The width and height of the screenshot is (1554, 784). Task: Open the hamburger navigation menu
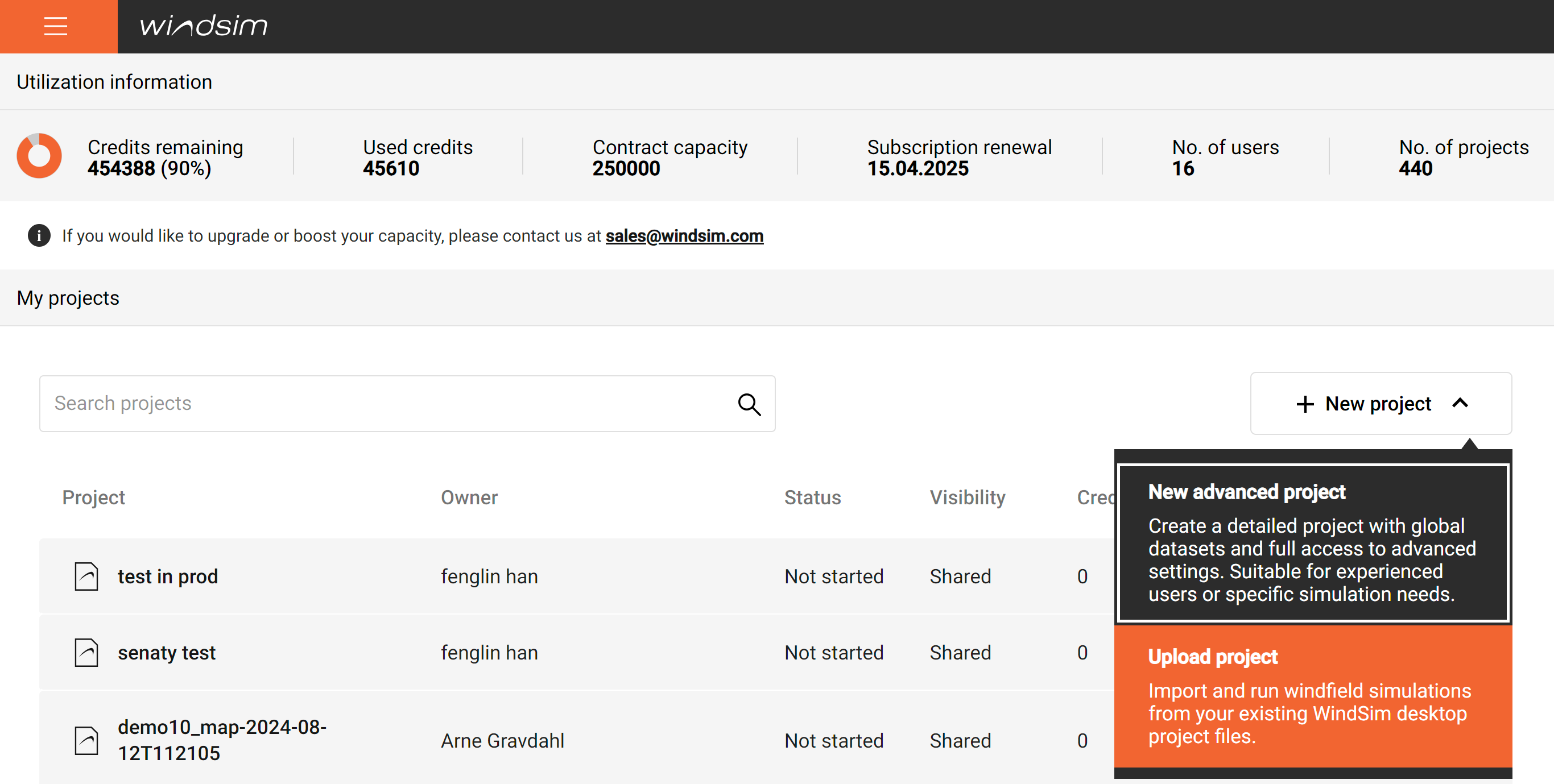click(56, 26)
